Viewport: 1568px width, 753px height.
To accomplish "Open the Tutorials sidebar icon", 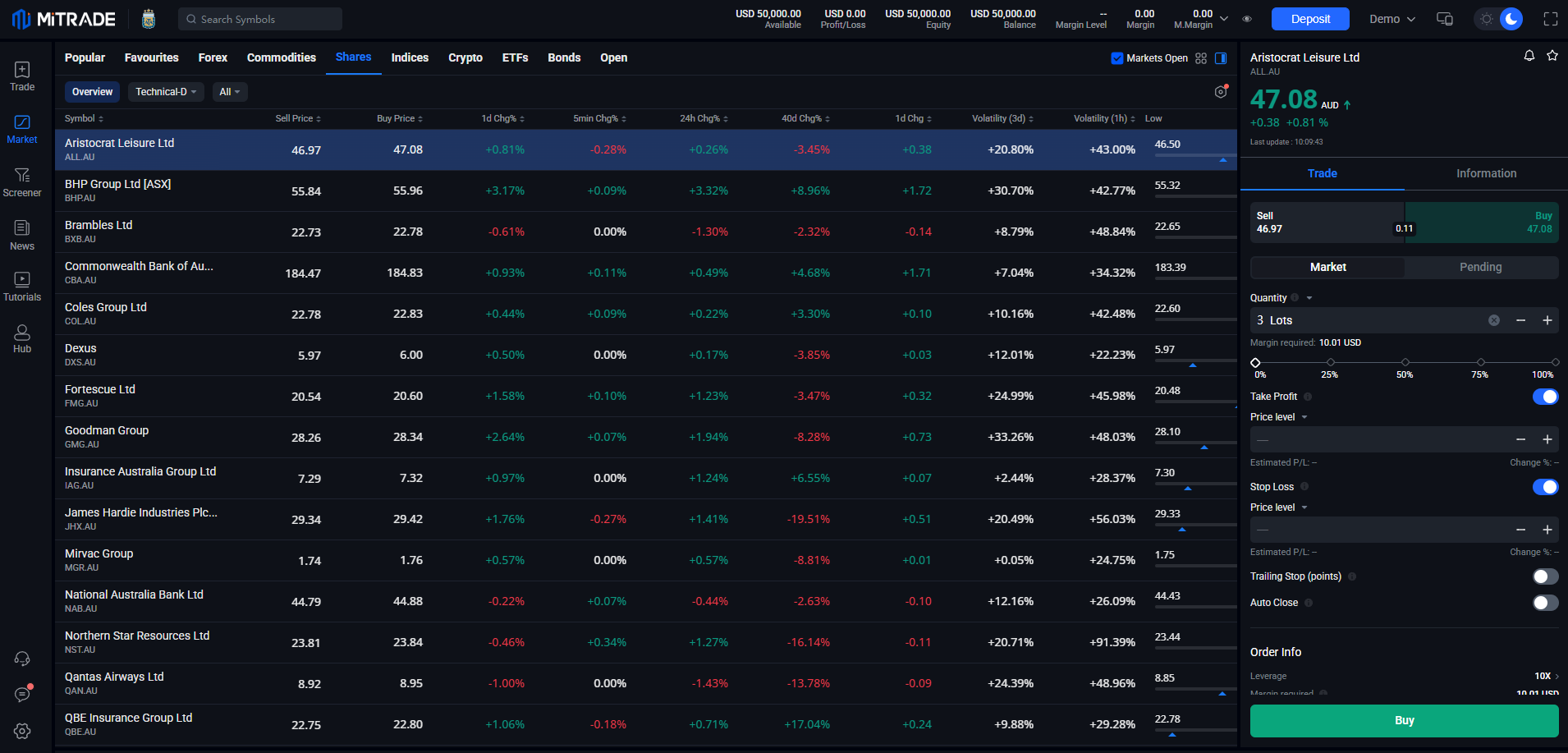I will (22, 287).
